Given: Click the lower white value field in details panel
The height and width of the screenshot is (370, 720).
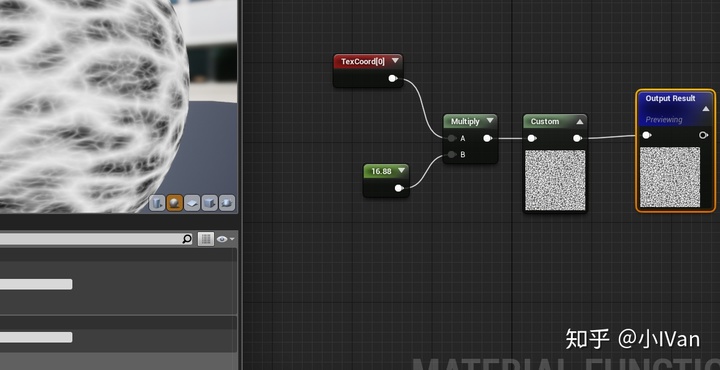Looking at the screenshot, I should pyautogui.click(x=36, y=337).
